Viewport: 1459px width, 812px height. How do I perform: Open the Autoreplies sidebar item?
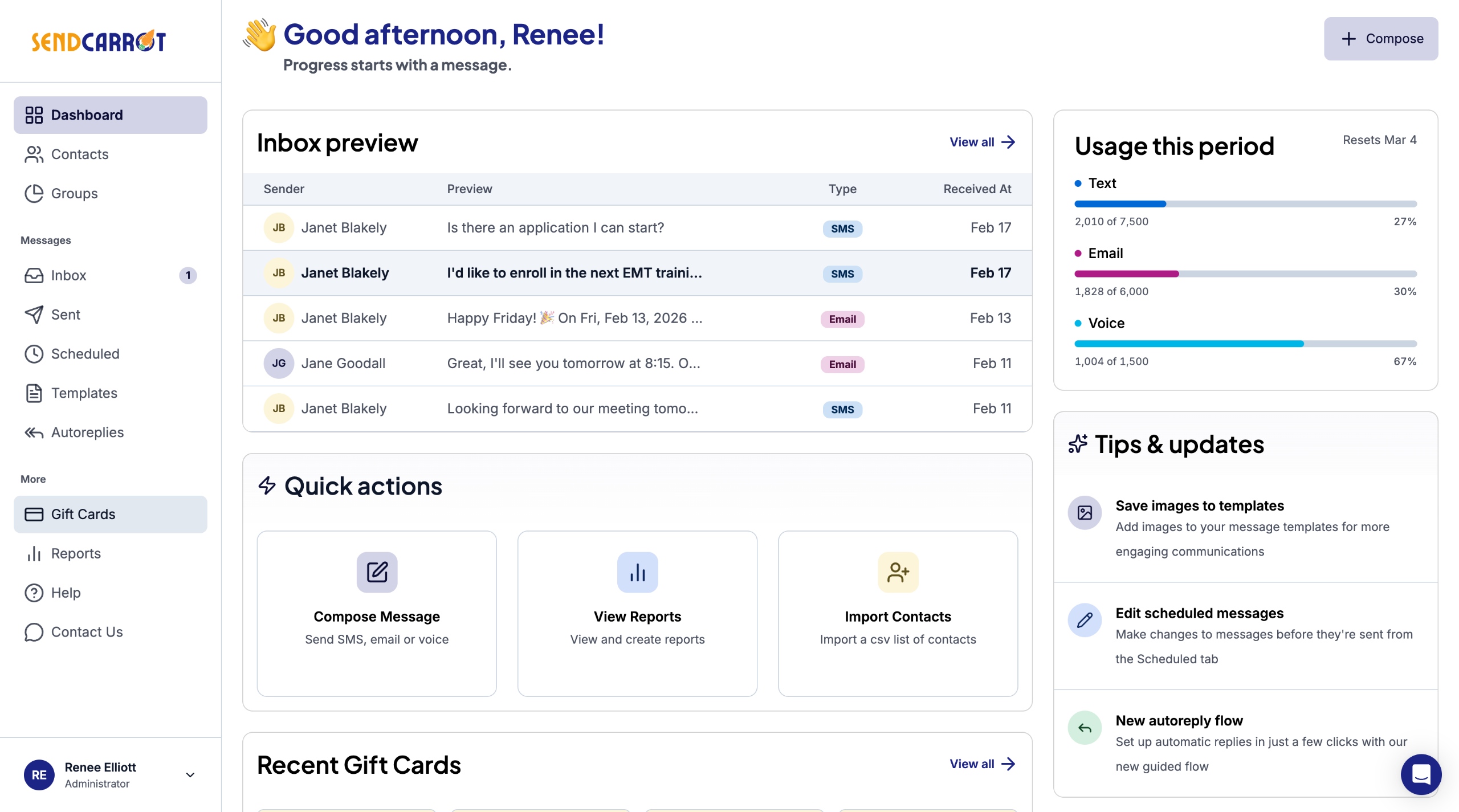(87, 432)
